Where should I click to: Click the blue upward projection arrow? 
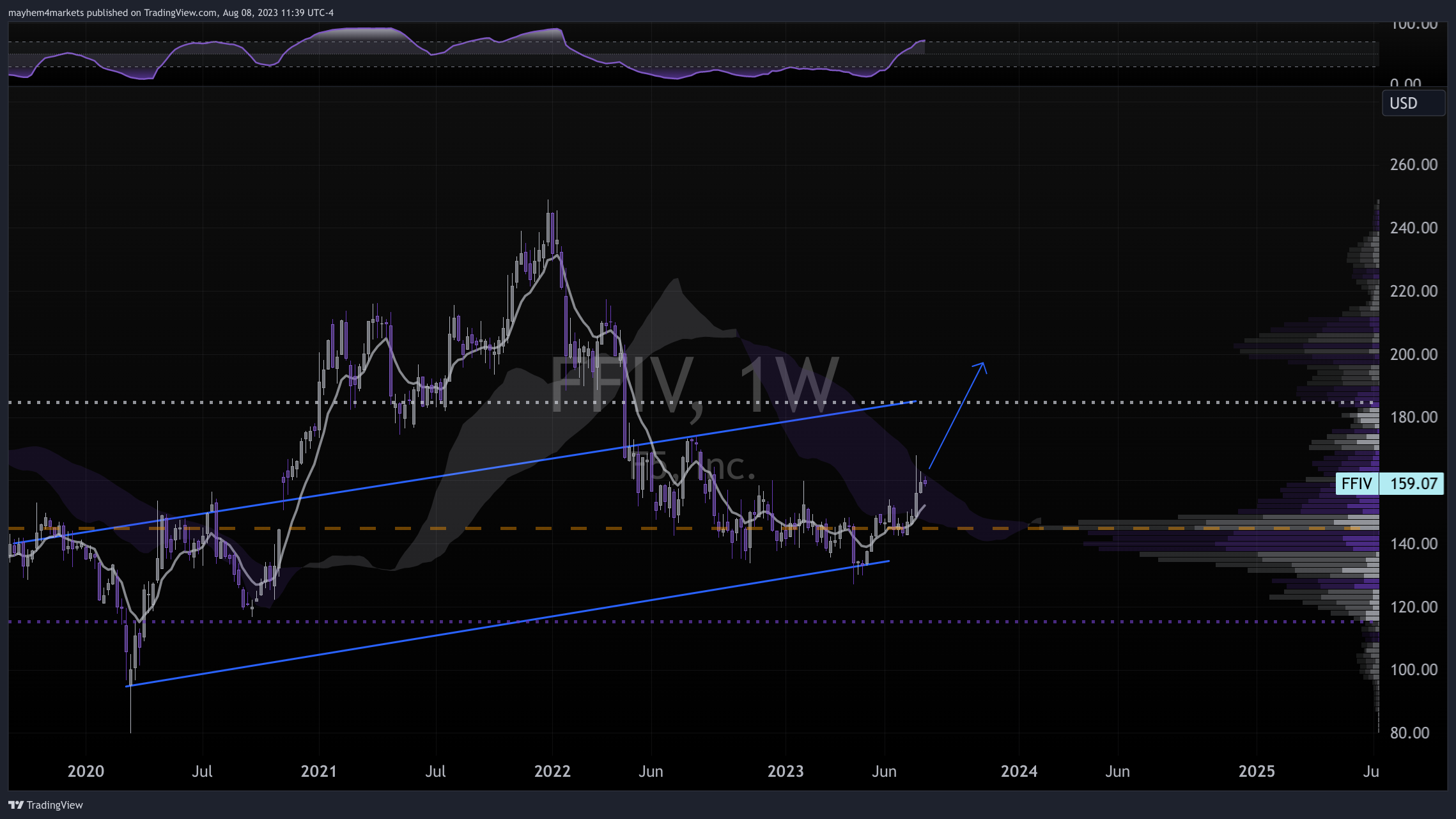pos(957,416)
